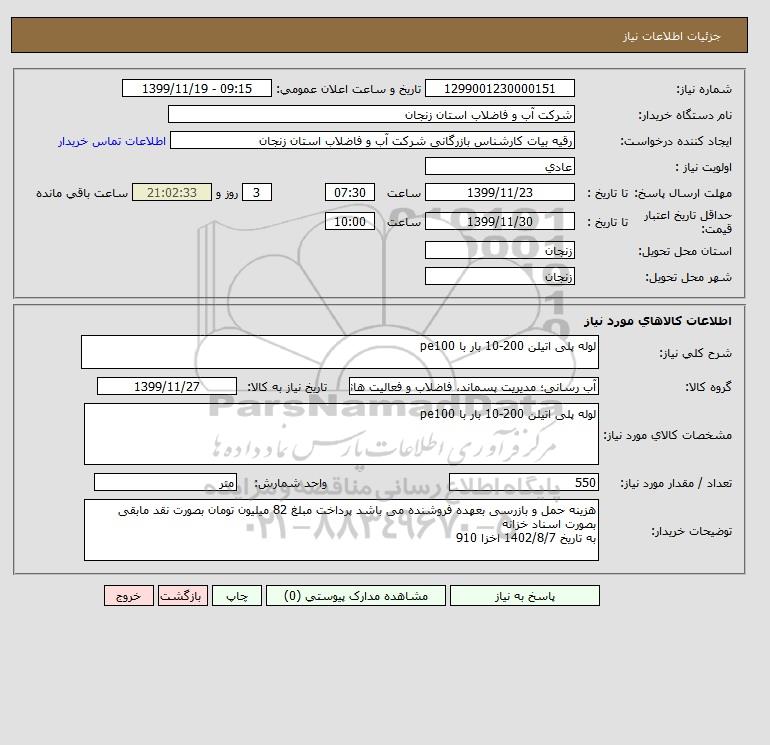Click unit of measure field 'متر'

pyautogui.click(x=165, y=482)
